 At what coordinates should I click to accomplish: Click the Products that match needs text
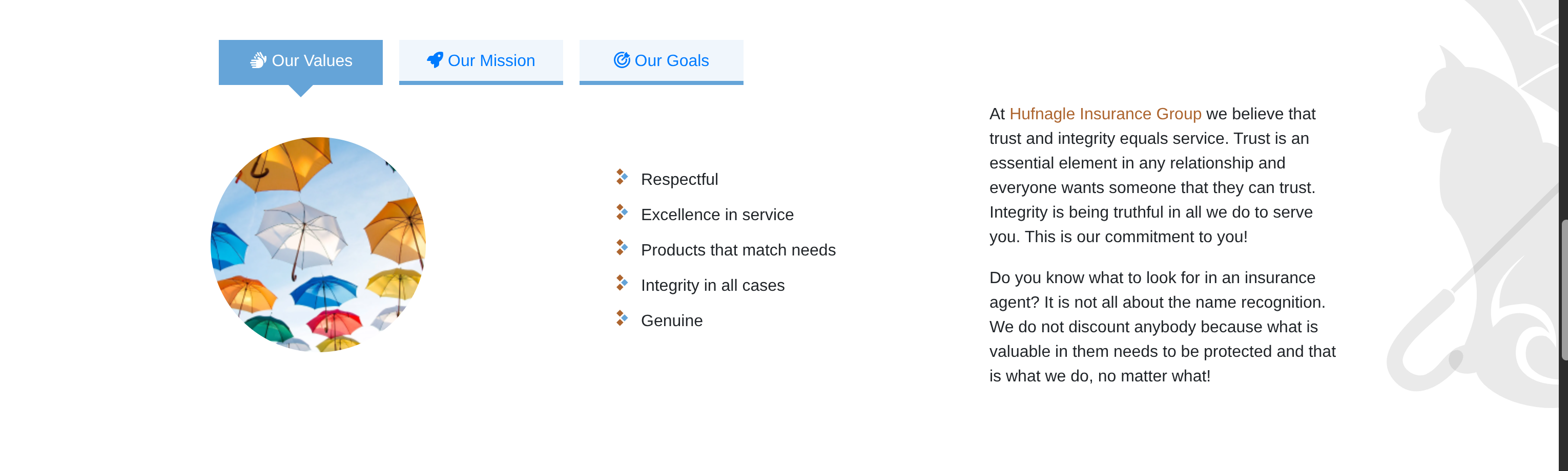(x=738, y=249)
